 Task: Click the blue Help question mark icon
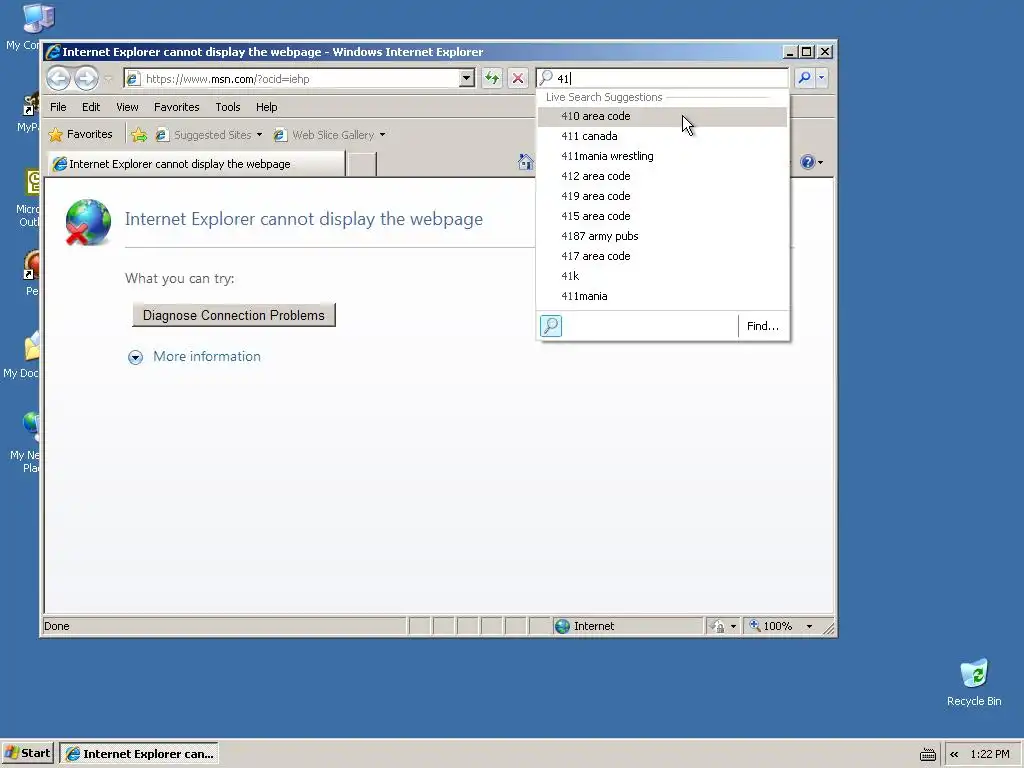(x=808, y=162)
